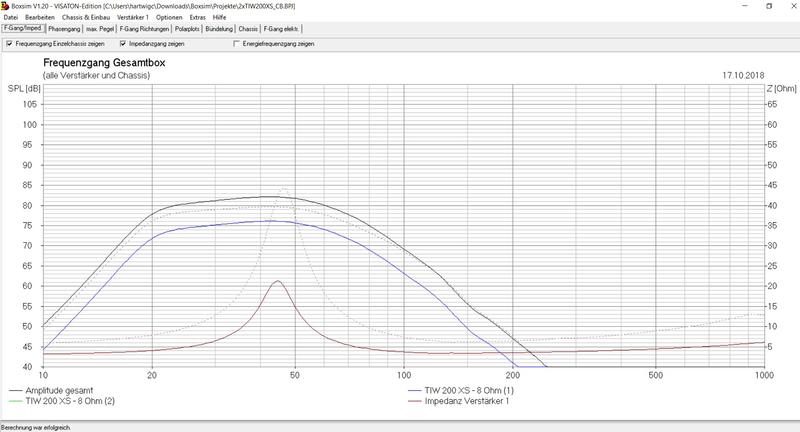
Task: Open the Bearbeiten menu
Action: tap(40, 17)
